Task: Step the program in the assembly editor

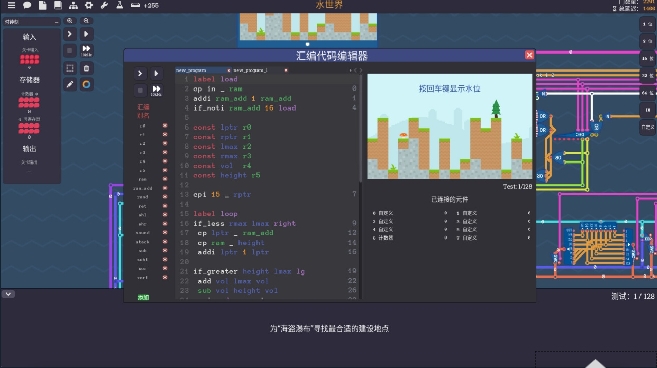Action: click(x=140, y=73)
